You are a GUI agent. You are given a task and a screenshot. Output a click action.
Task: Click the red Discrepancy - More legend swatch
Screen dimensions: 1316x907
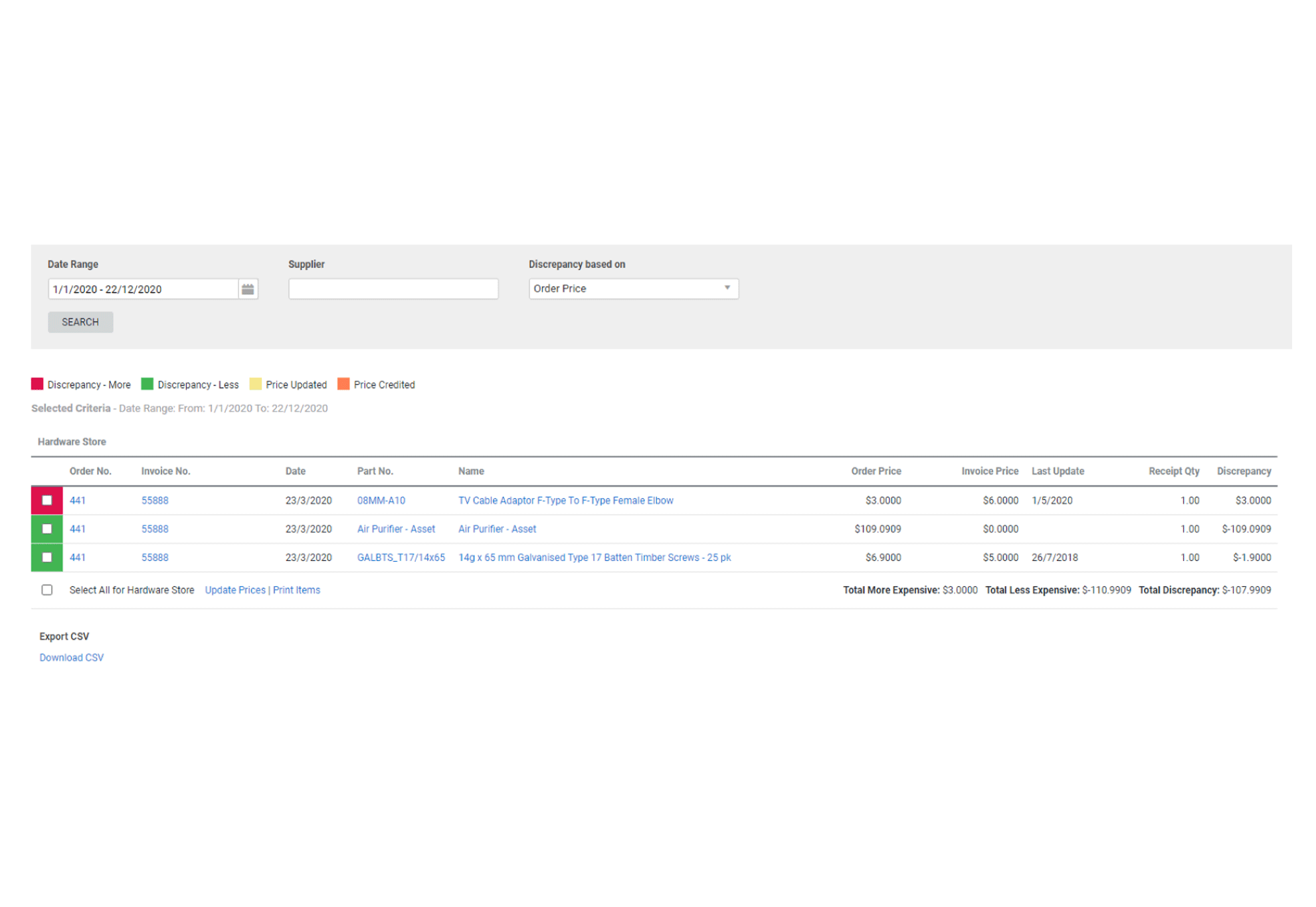point(37,384)
